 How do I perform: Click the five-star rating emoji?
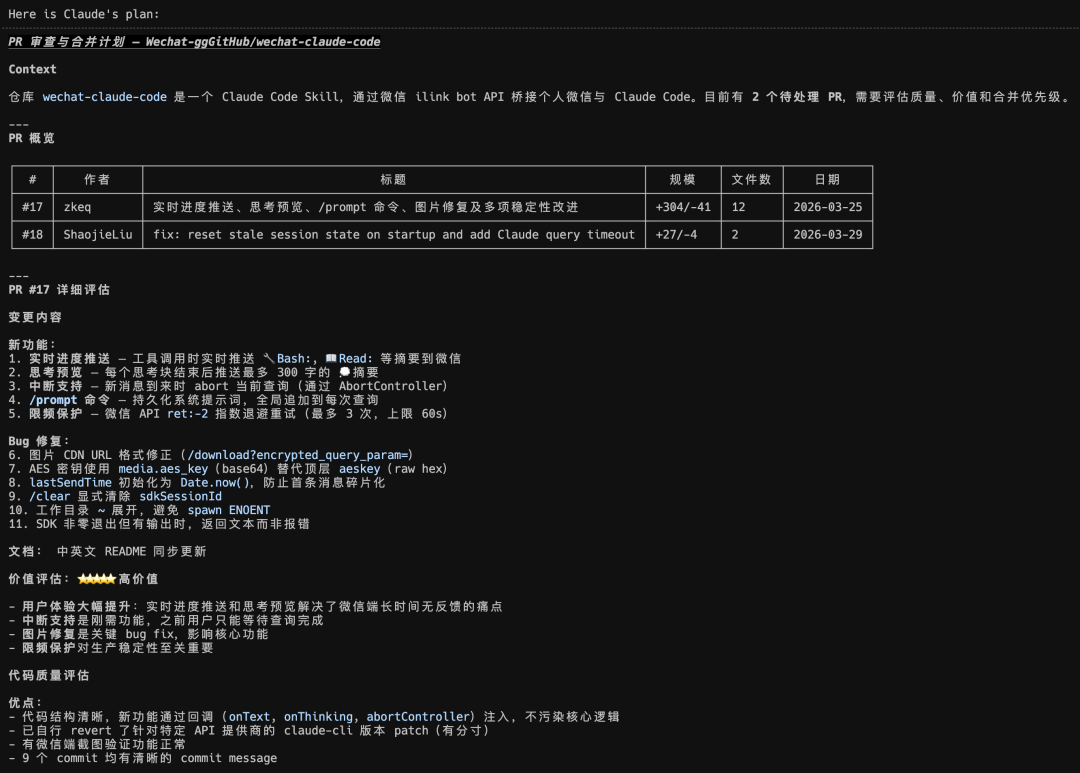click(96, 579)
